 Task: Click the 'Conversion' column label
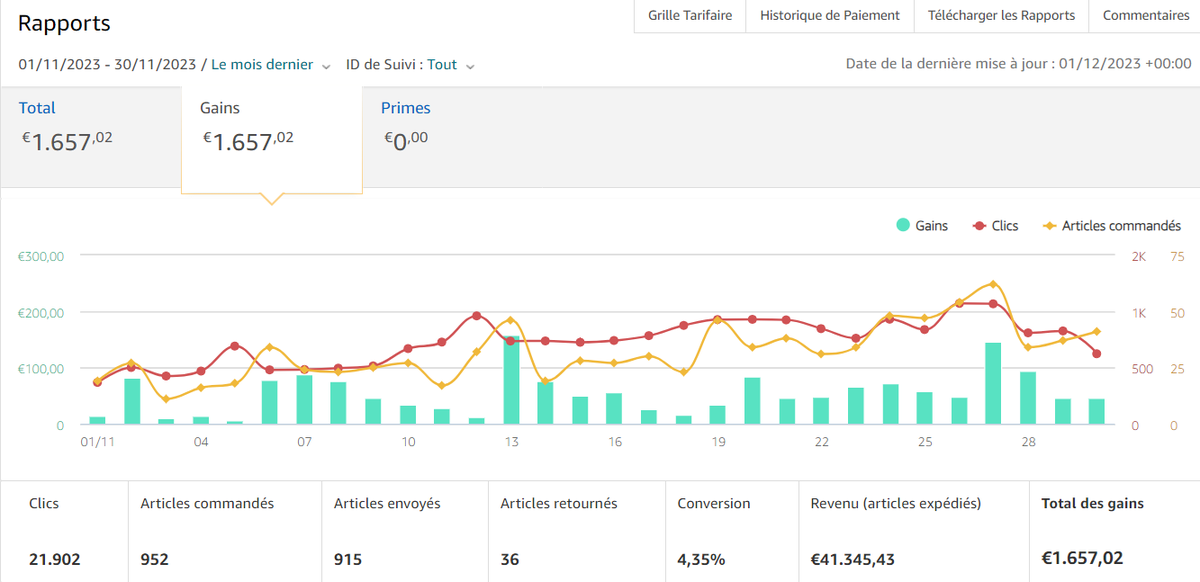tap(714, 504)
